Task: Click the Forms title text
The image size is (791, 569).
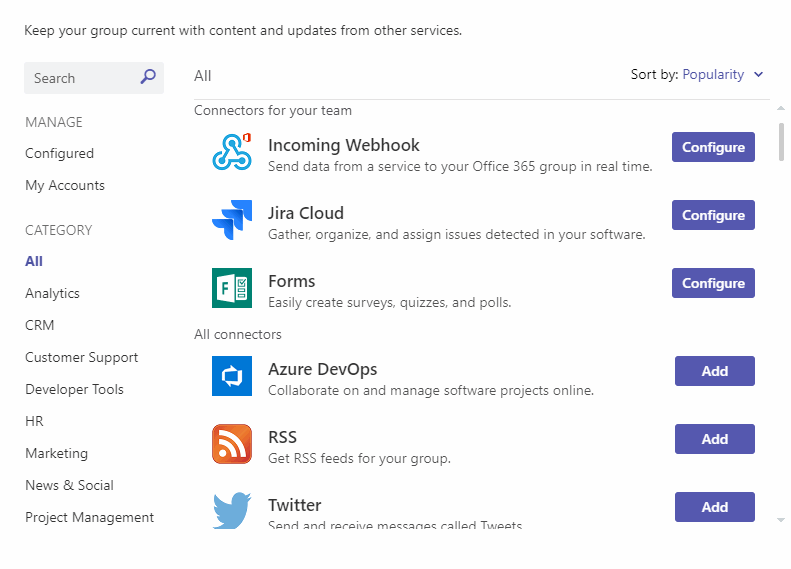Action: (x=292, y=281)
